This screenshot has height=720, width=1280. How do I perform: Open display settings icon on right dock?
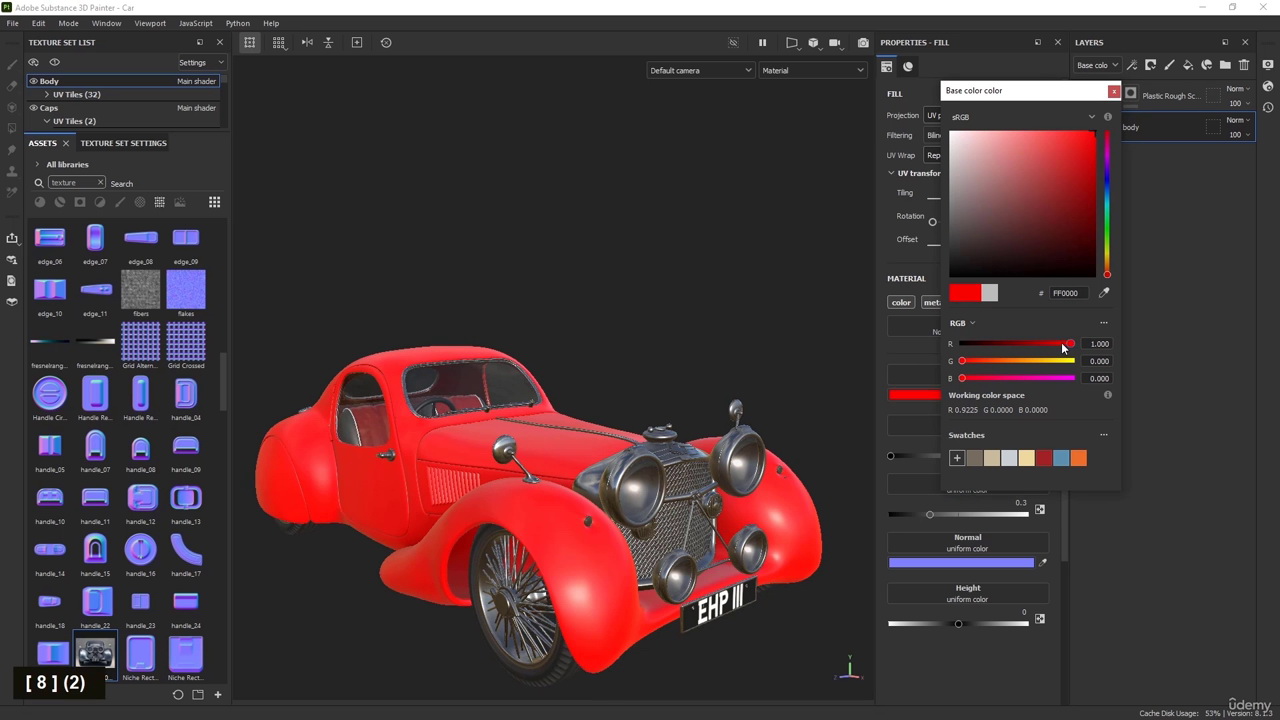1268,64
